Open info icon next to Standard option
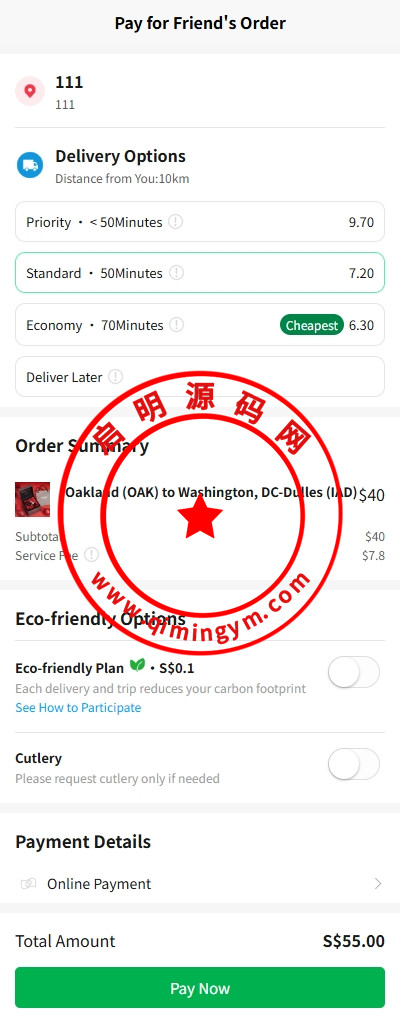 176,273
